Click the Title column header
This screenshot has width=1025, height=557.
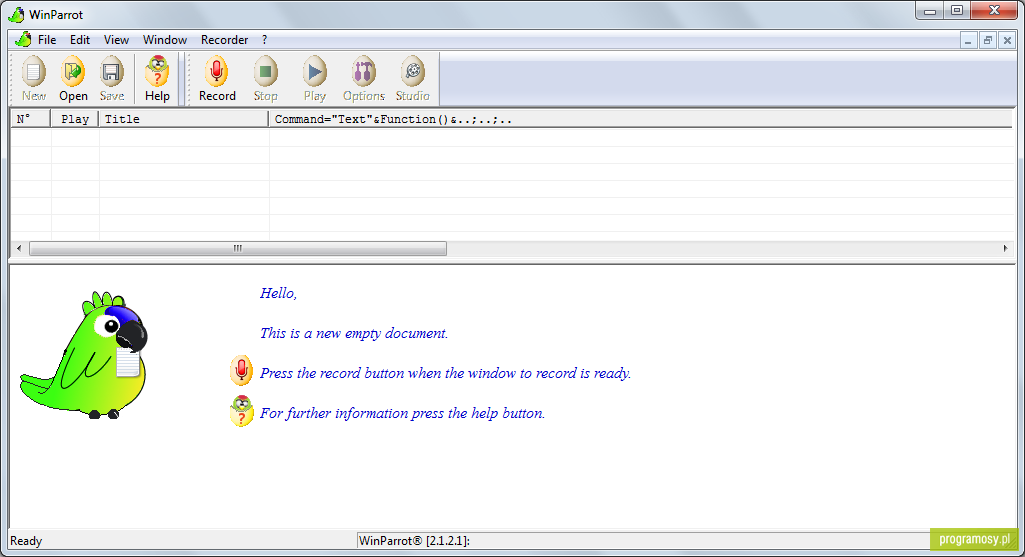[184, 119]
